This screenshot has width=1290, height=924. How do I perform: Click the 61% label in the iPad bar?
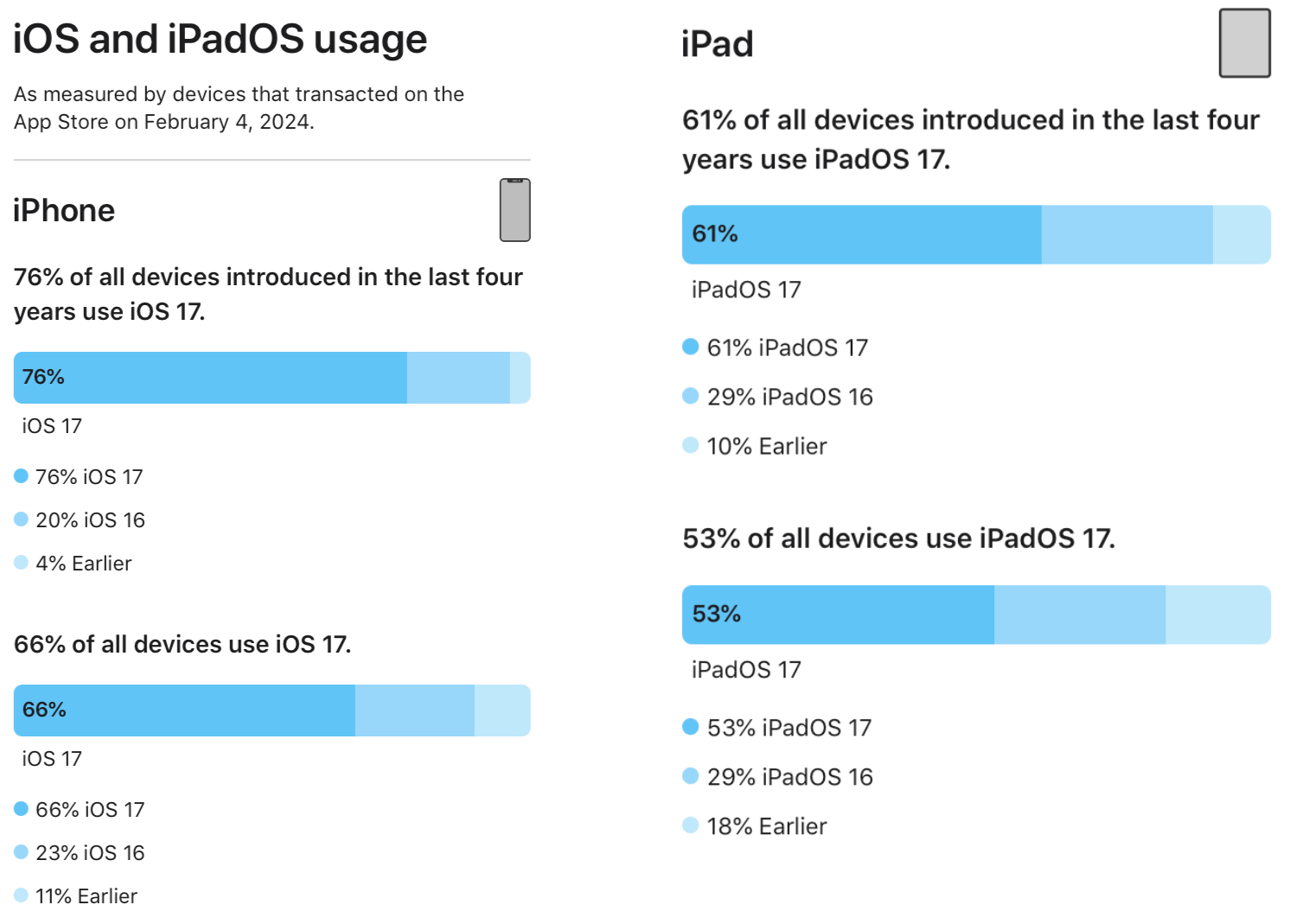(x=715, y=233)
